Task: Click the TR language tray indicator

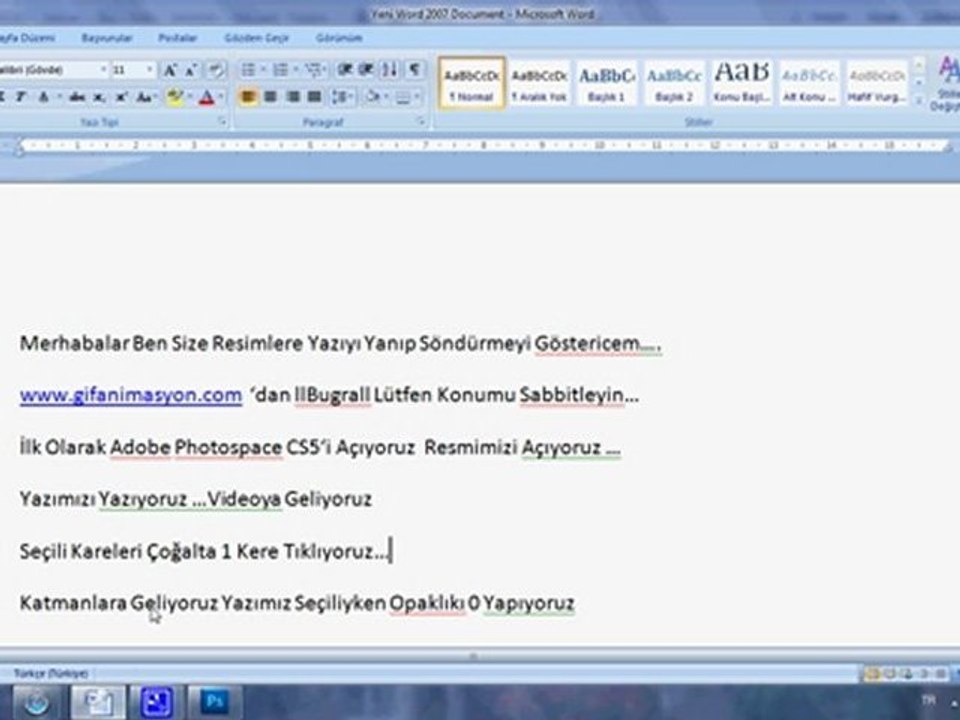Action: click(928, 699)
